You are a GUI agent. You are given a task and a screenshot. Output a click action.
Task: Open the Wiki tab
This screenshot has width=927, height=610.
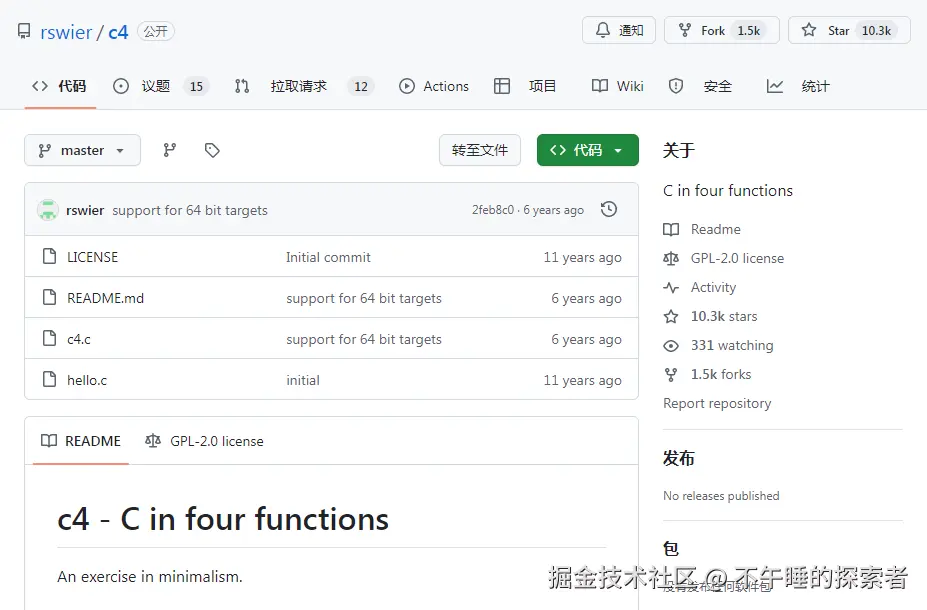point(618,86)
